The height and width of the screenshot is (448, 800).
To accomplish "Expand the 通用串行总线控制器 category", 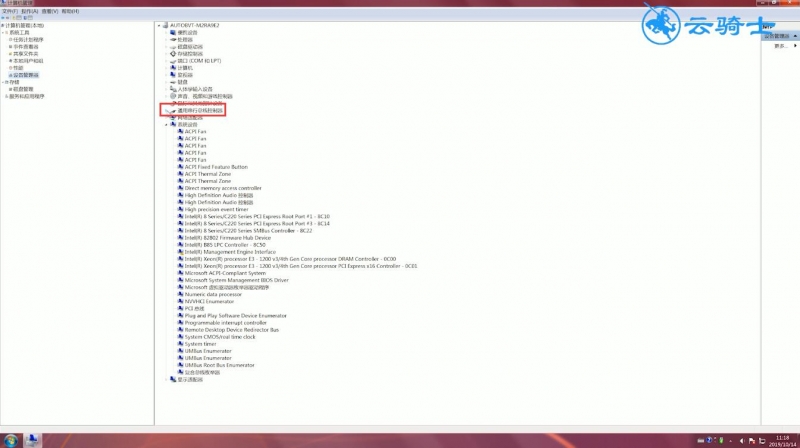I will pos(166,110).
